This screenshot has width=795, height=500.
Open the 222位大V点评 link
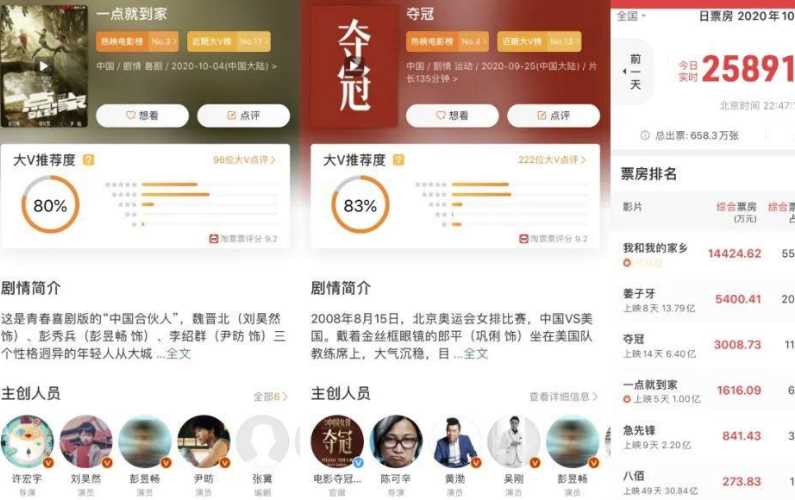click(x=552, y=160)
